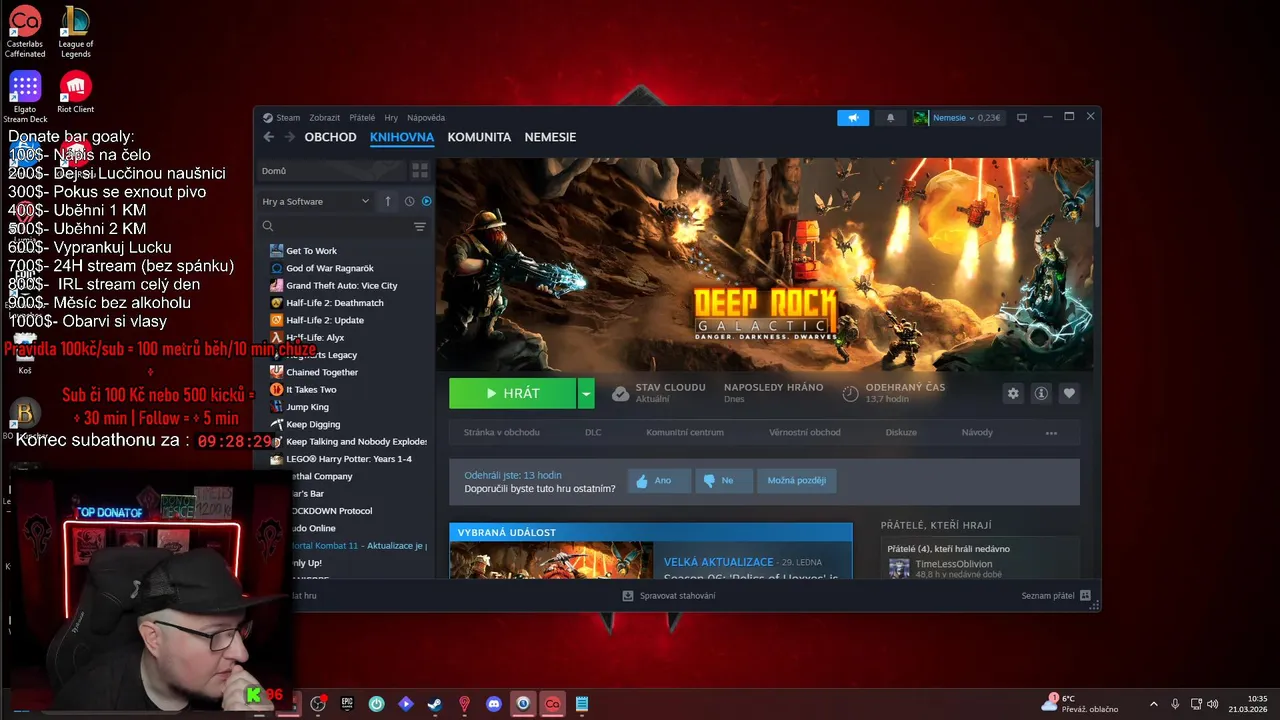1280x720 pixels.
Task: Add Deep Rock Galactic to favorites heart
Action: pos(1069,393)
